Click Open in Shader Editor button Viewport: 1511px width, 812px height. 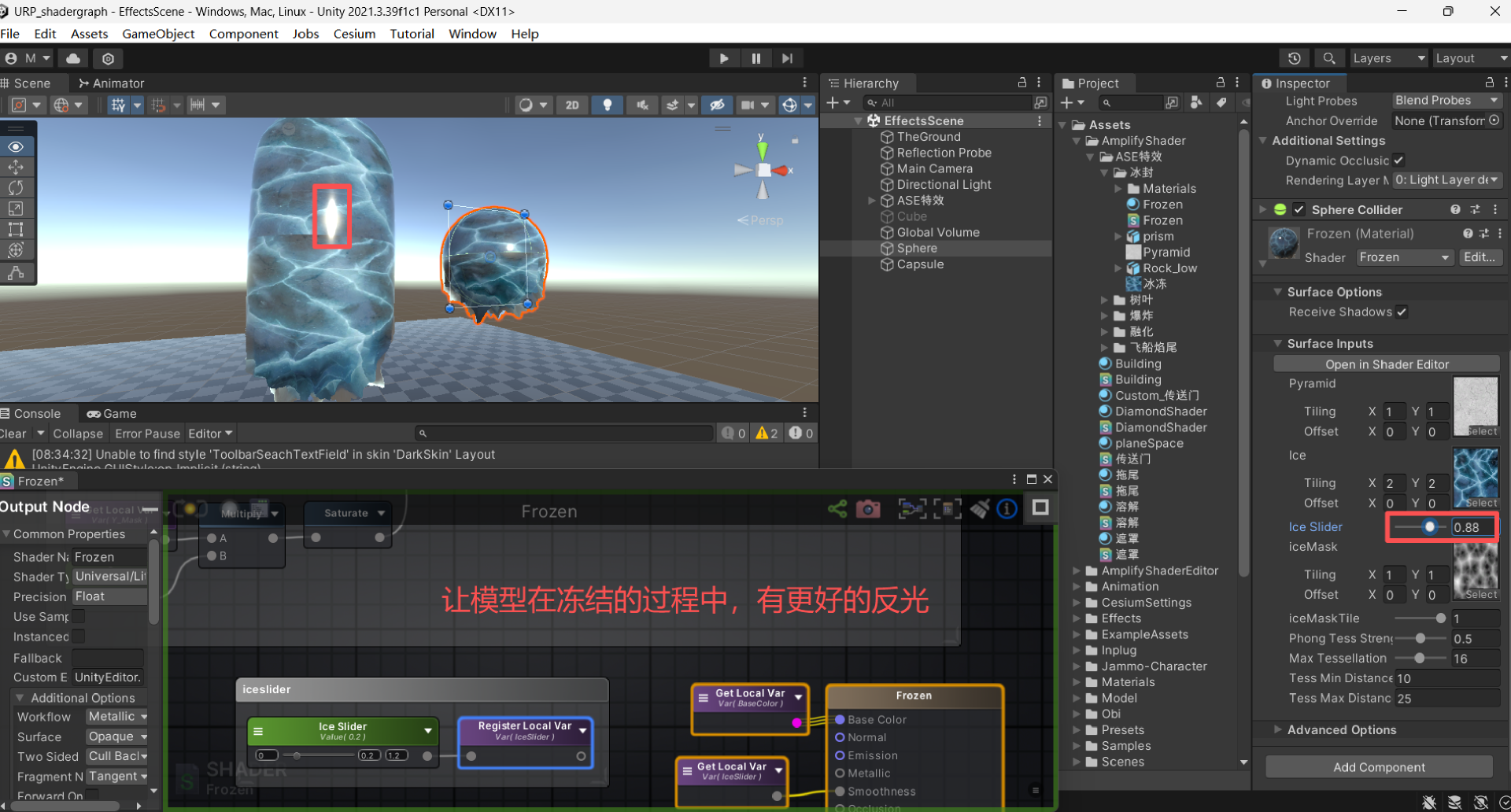click(1386, 364)
